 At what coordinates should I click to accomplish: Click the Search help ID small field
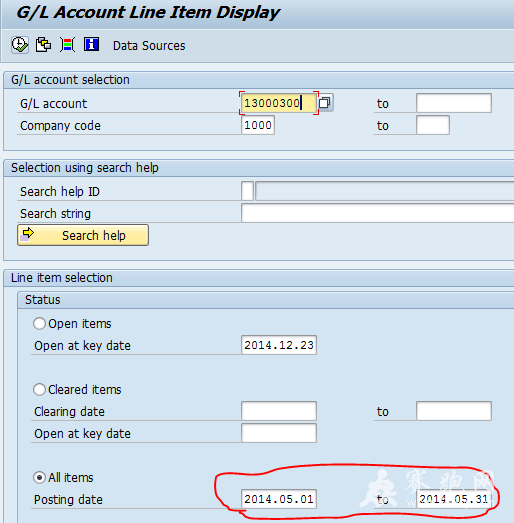(247, 191)
